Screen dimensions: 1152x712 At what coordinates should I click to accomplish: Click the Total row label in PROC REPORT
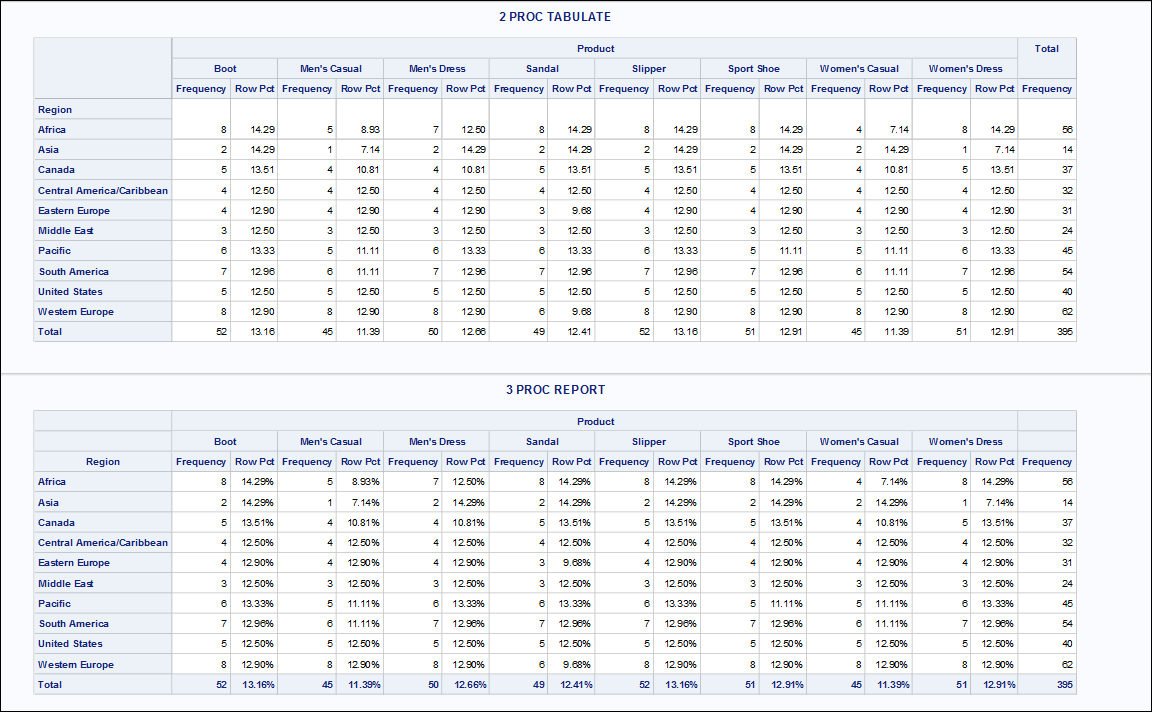click(x=50, y=685)
